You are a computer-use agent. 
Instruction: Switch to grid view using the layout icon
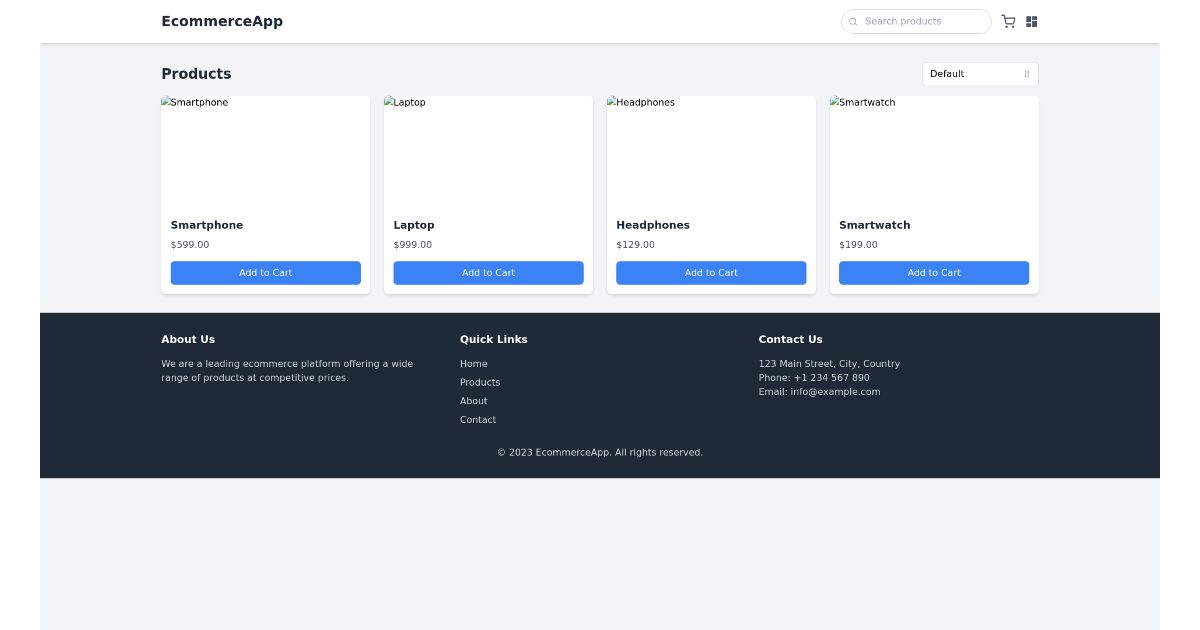[x=1031, y=21]
